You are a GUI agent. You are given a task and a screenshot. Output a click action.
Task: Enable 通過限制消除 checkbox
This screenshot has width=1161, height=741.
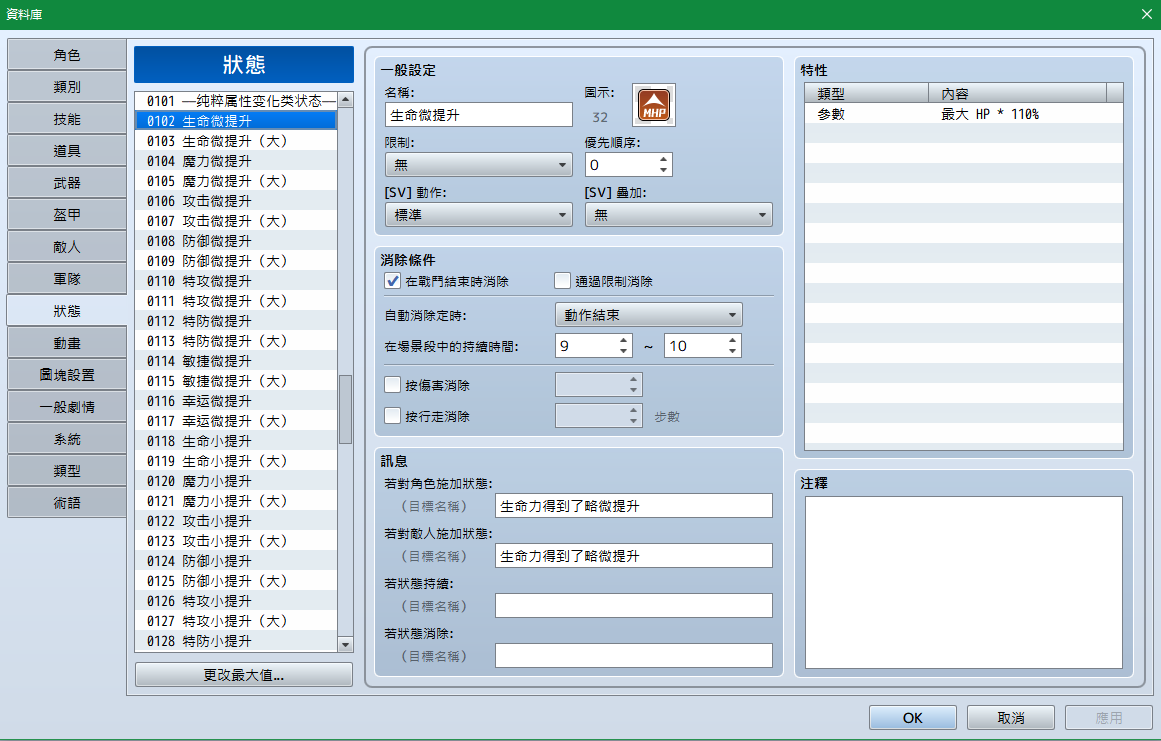click(x=563, y=281)
